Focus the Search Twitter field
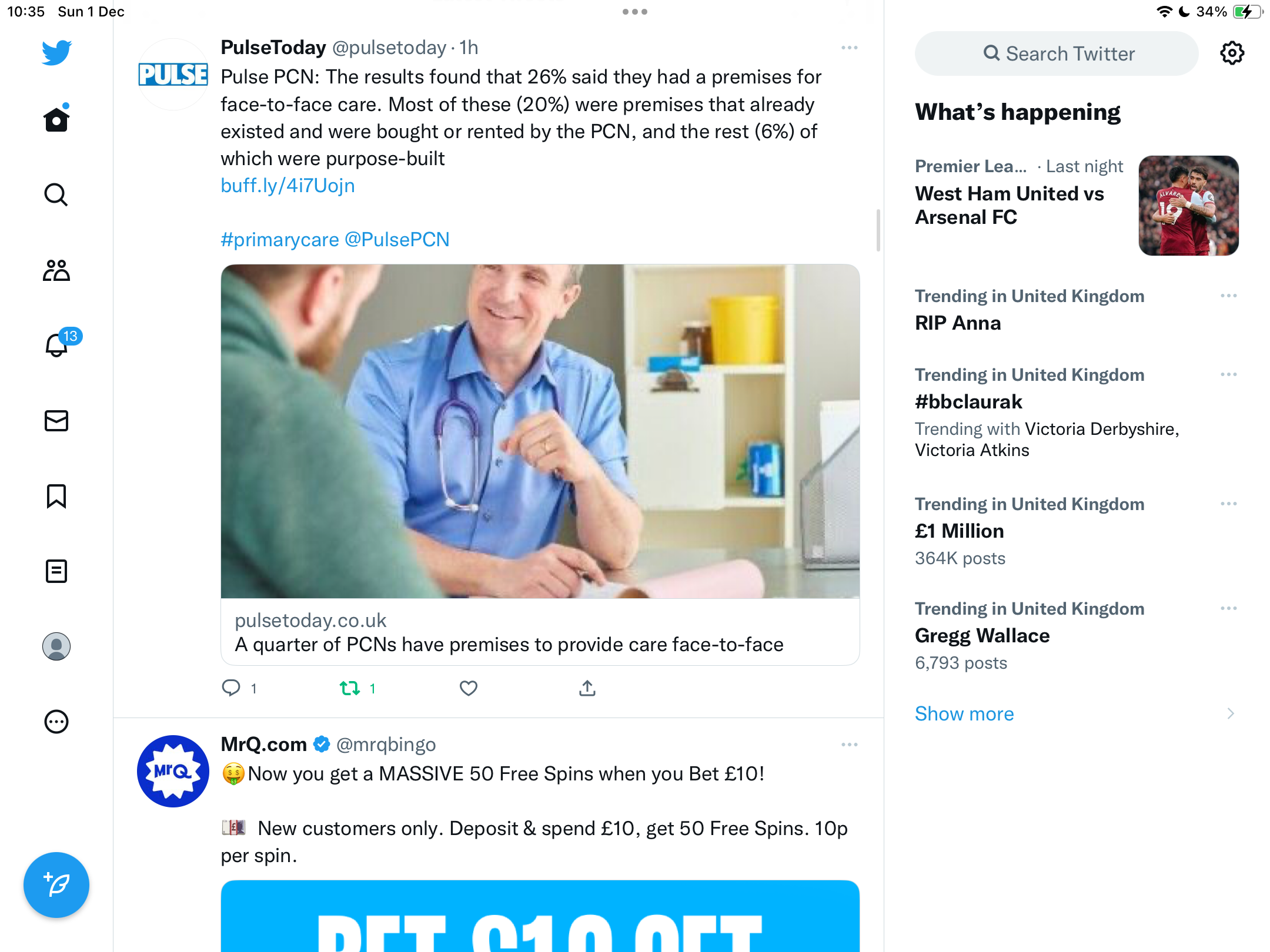 coord(1057,53)
